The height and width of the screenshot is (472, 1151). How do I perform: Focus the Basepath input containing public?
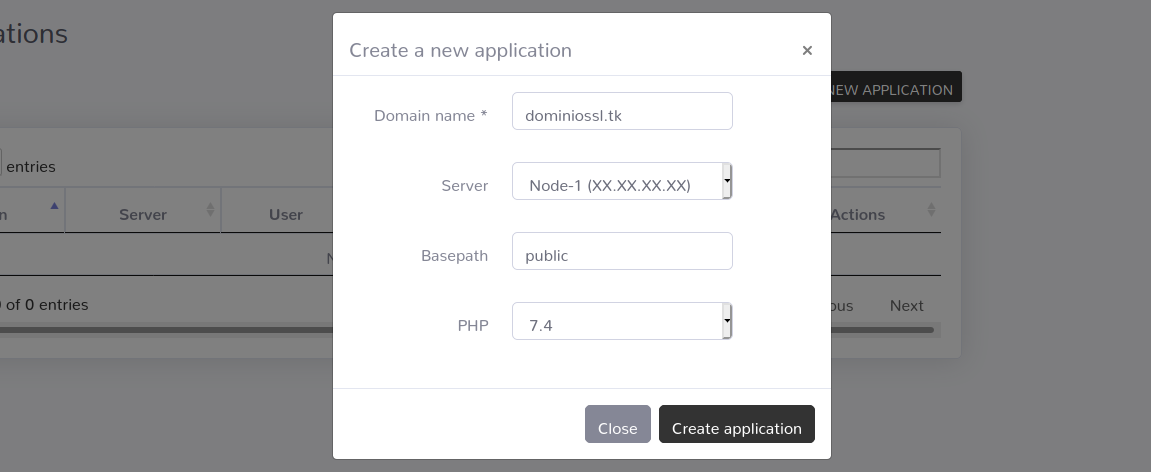(622, 251)
